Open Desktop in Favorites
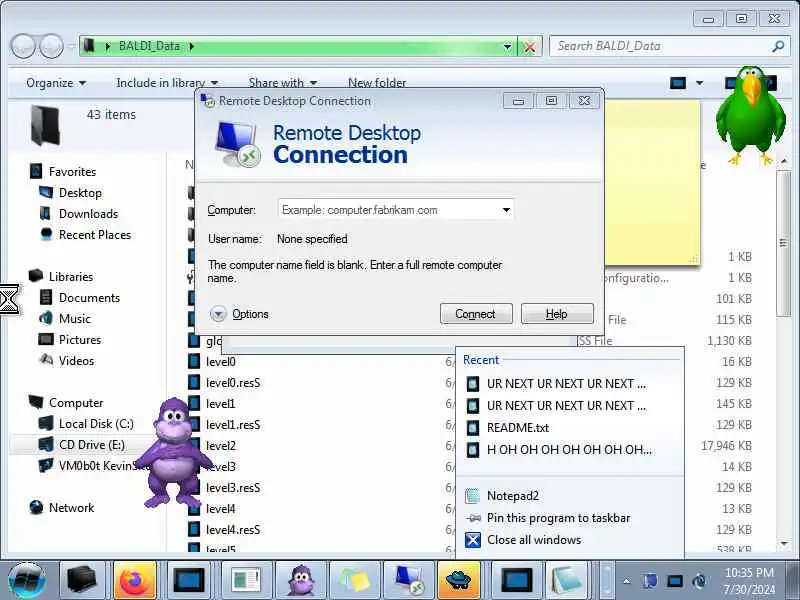Viewport: 800px width, 600px height. tap(80, 193)
